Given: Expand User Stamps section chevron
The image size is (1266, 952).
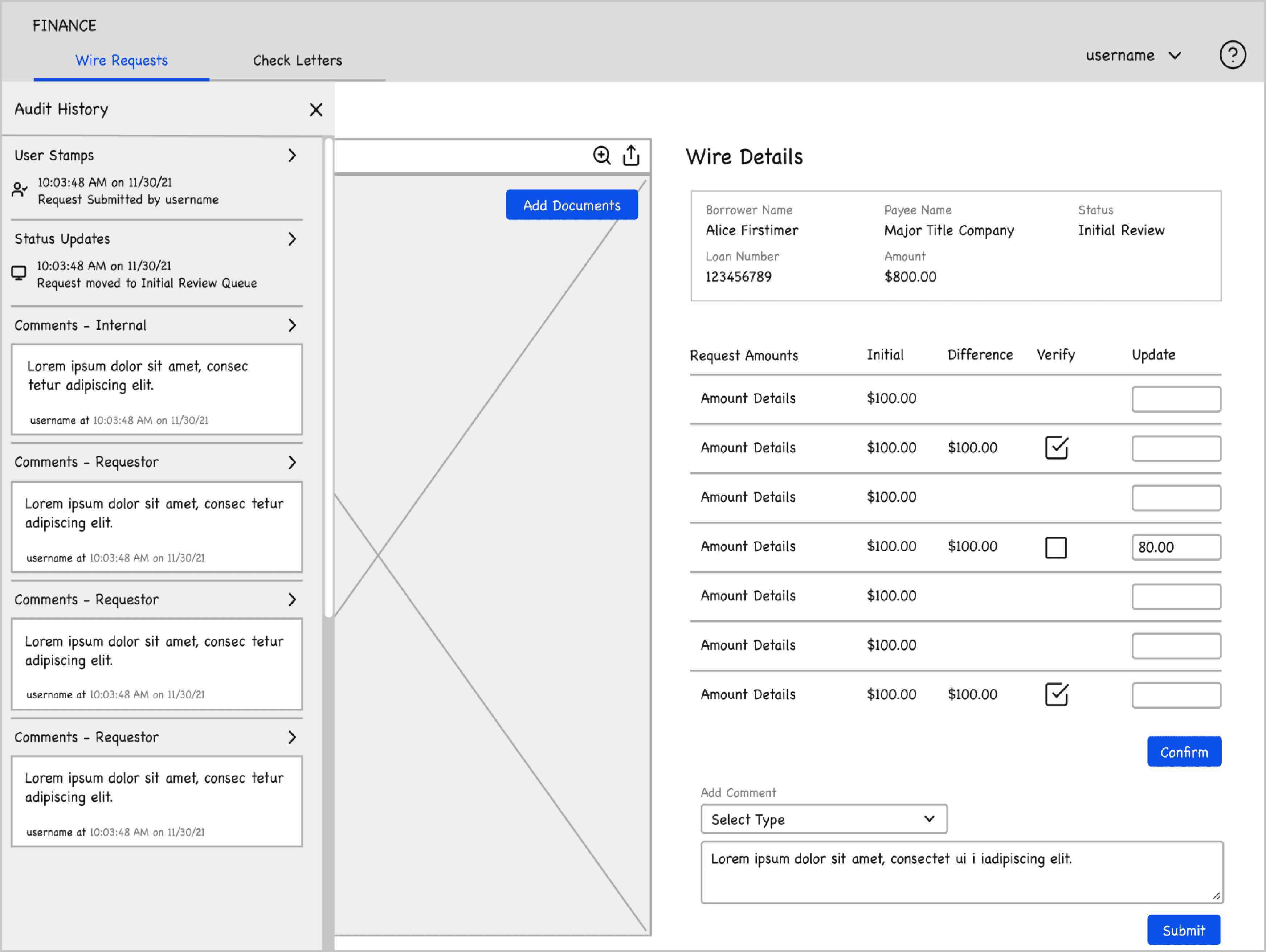Looking at the screenshot, I should [x=293, y=156].
